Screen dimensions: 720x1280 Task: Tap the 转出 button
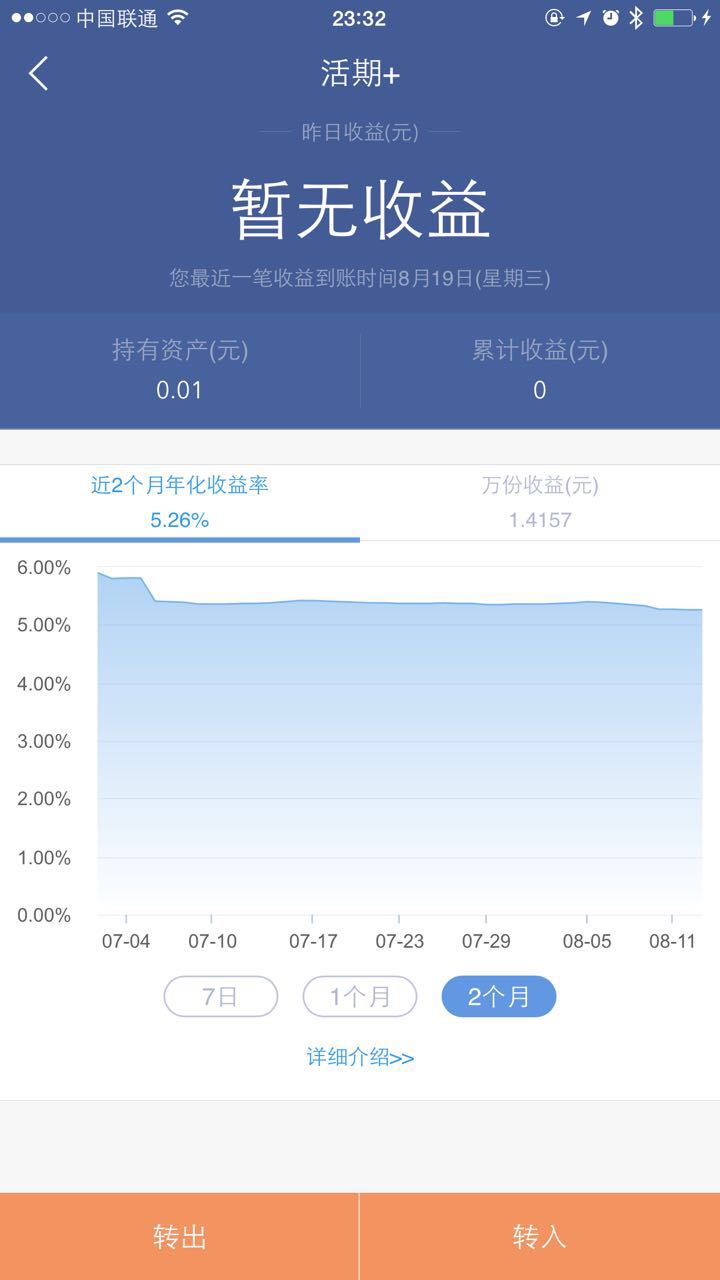[179, 1236]
